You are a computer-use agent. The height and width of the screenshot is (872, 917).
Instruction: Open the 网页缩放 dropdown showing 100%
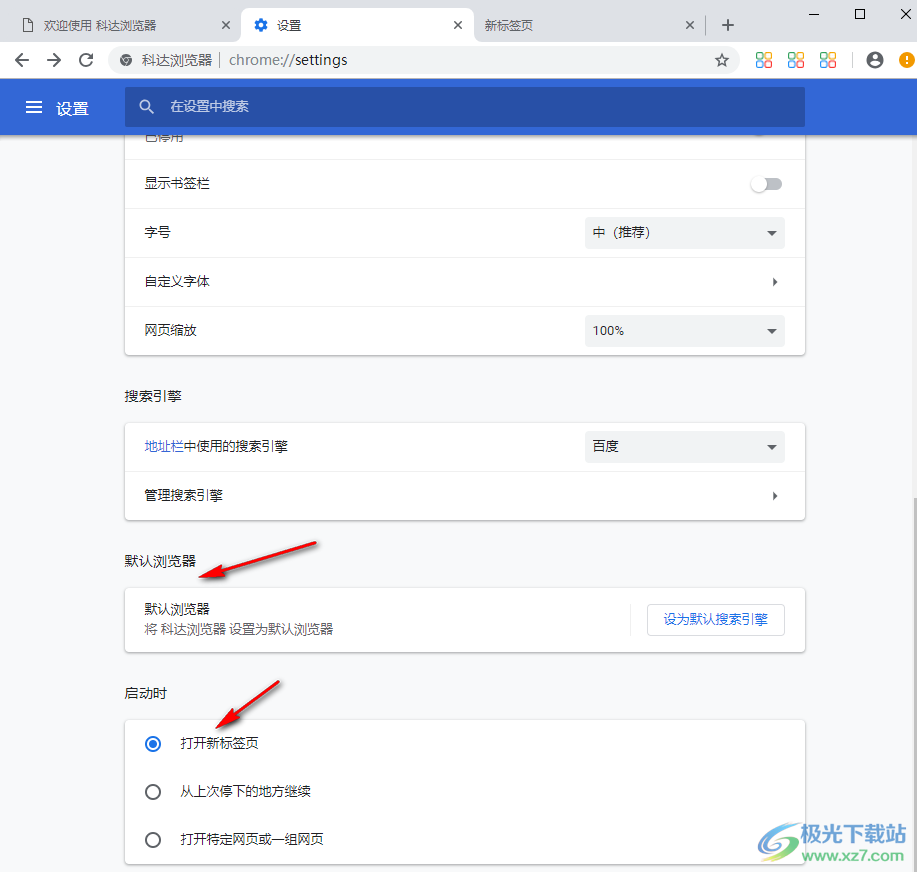tap(684, 330)
